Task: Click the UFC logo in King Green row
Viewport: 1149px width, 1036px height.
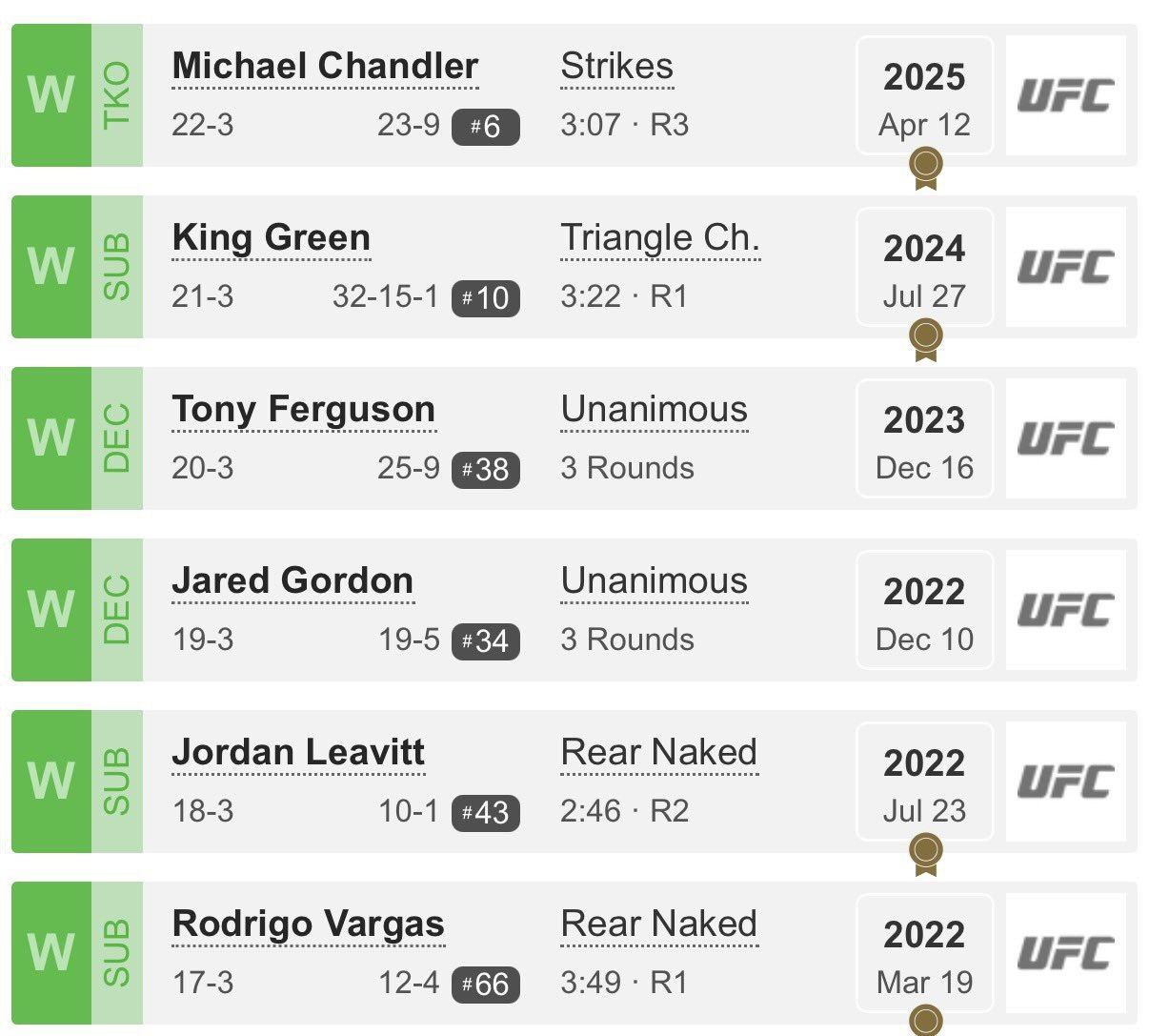Action: pos(1065,267)
